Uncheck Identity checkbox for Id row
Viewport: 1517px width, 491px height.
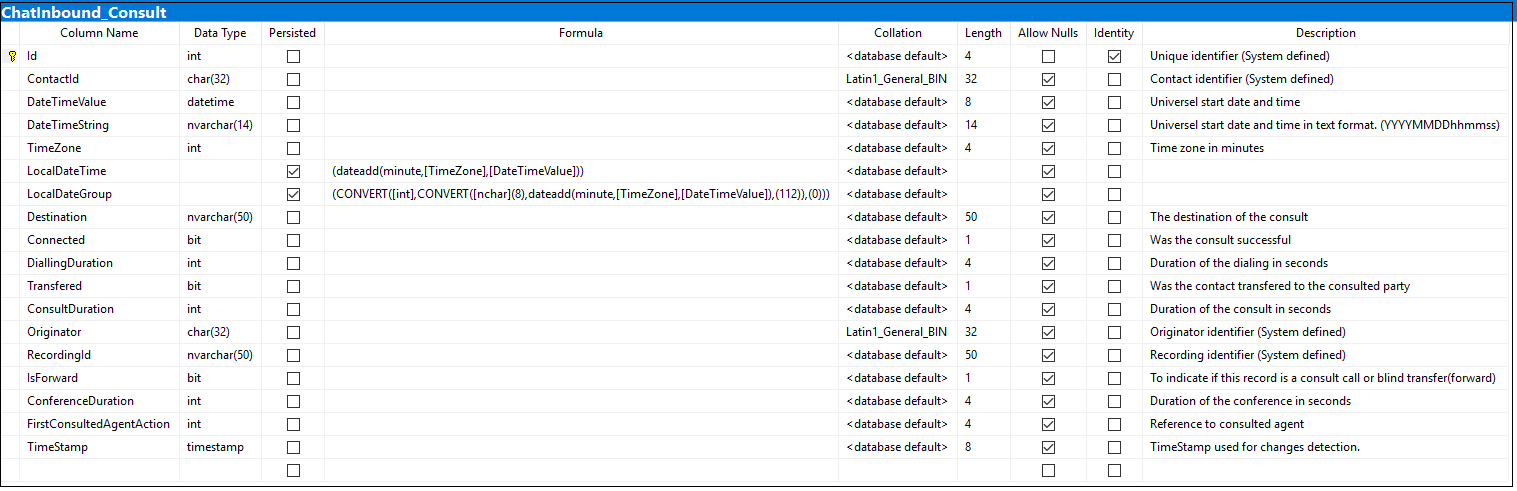(1114, 56)
